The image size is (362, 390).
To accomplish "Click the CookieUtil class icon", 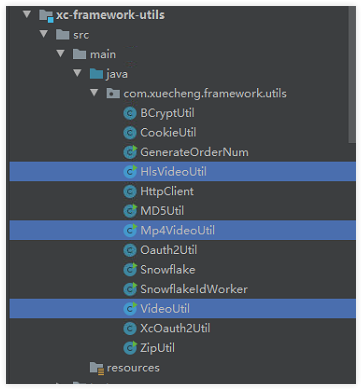I will pyautogui.click(x=130, y=133).
